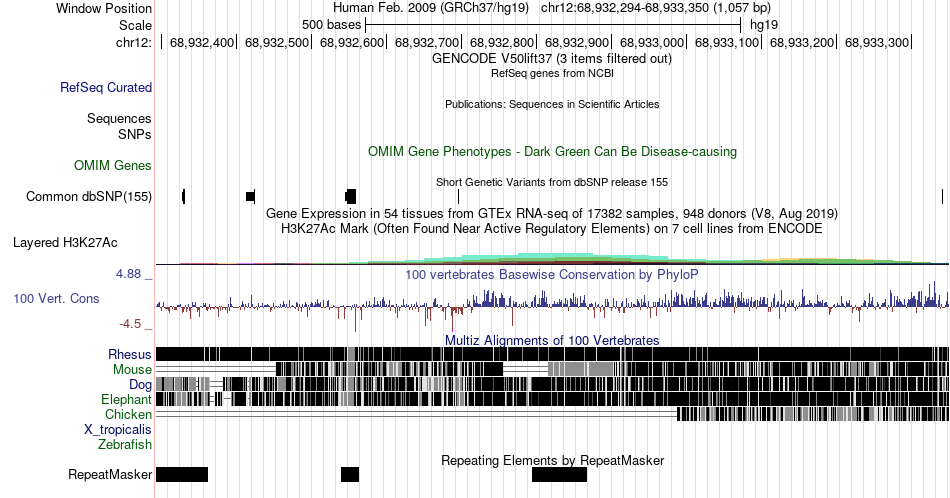
Task: Click the chr12: ruler label
Action: (134, 42)
